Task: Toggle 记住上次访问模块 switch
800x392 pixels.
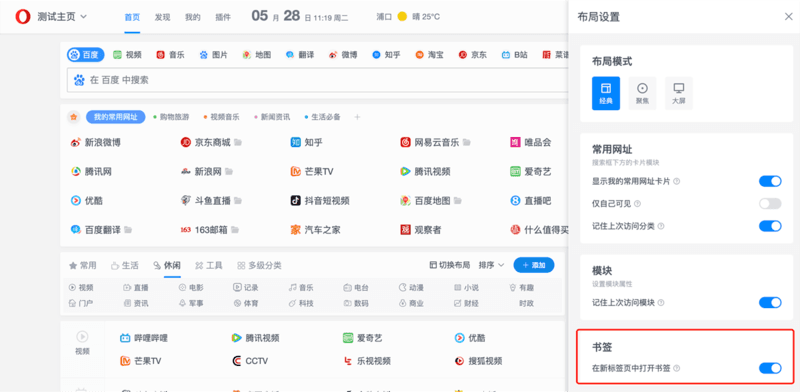Action: (770, 303)
